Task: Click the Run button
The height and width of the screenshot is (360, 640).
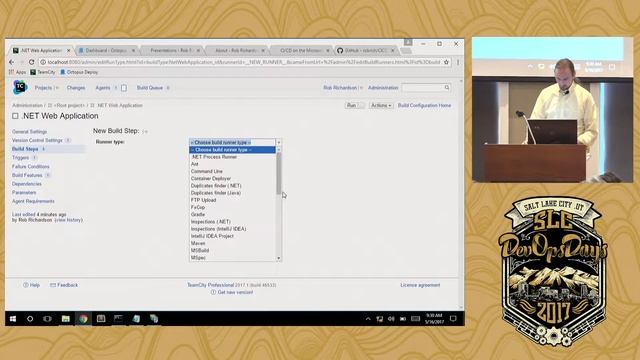Action: 351,105
